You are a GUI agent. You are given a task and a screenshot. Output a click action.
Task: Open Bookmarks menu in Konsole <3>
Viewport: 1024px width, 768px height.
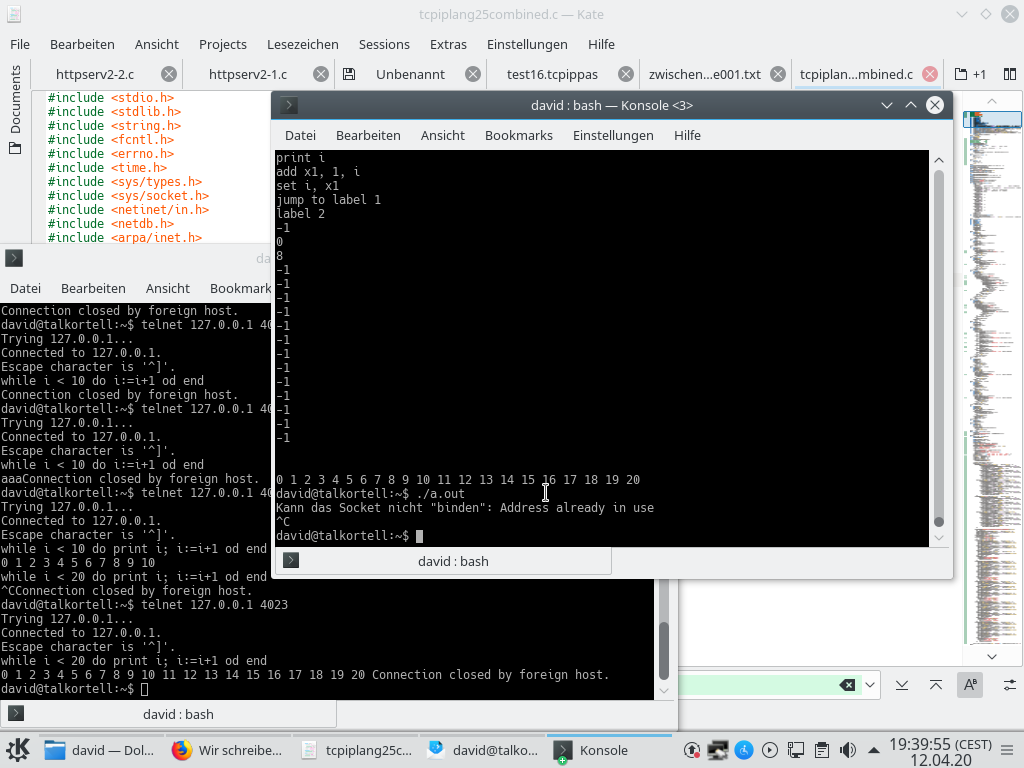pyautogui.click(x=518, y=135)
